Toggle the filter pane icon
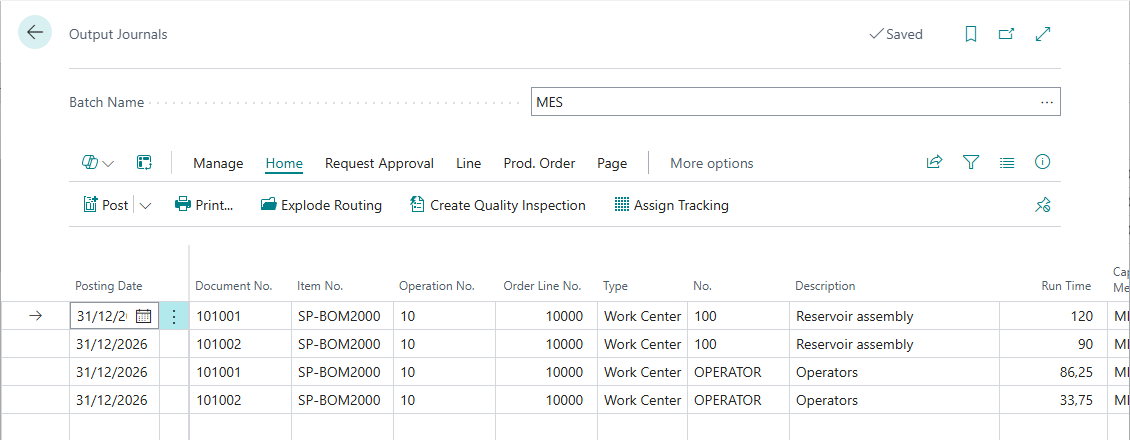This screenshot has width=1130, height=440. click(971, 163)
